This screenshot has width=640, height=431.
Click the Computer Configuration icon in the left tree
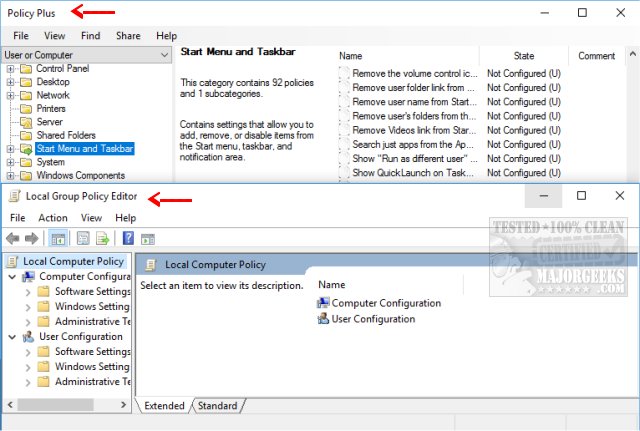[x=29, y=277]
